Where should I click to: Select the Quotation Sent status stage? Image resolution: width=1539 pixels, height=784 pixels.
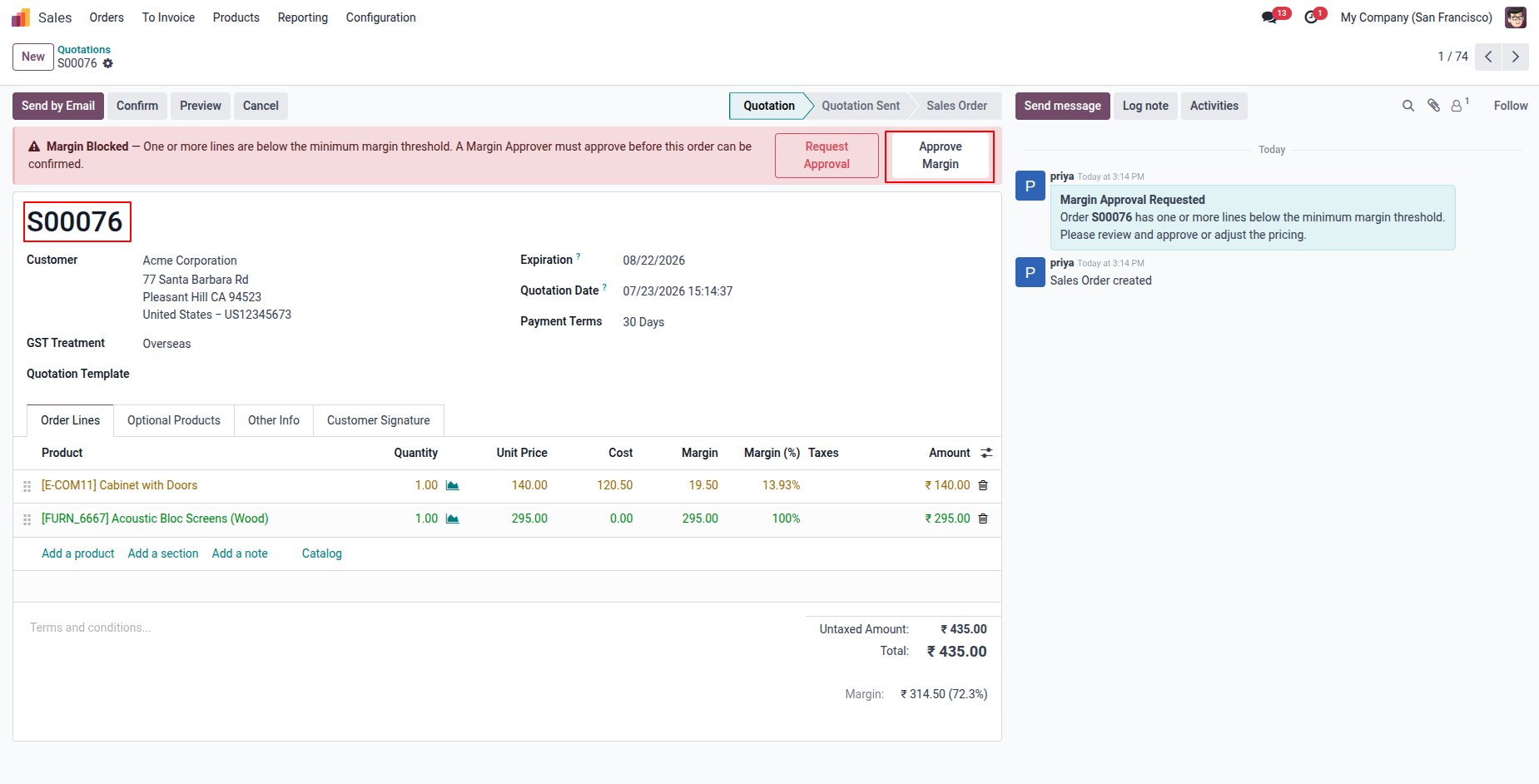(861, 106)
